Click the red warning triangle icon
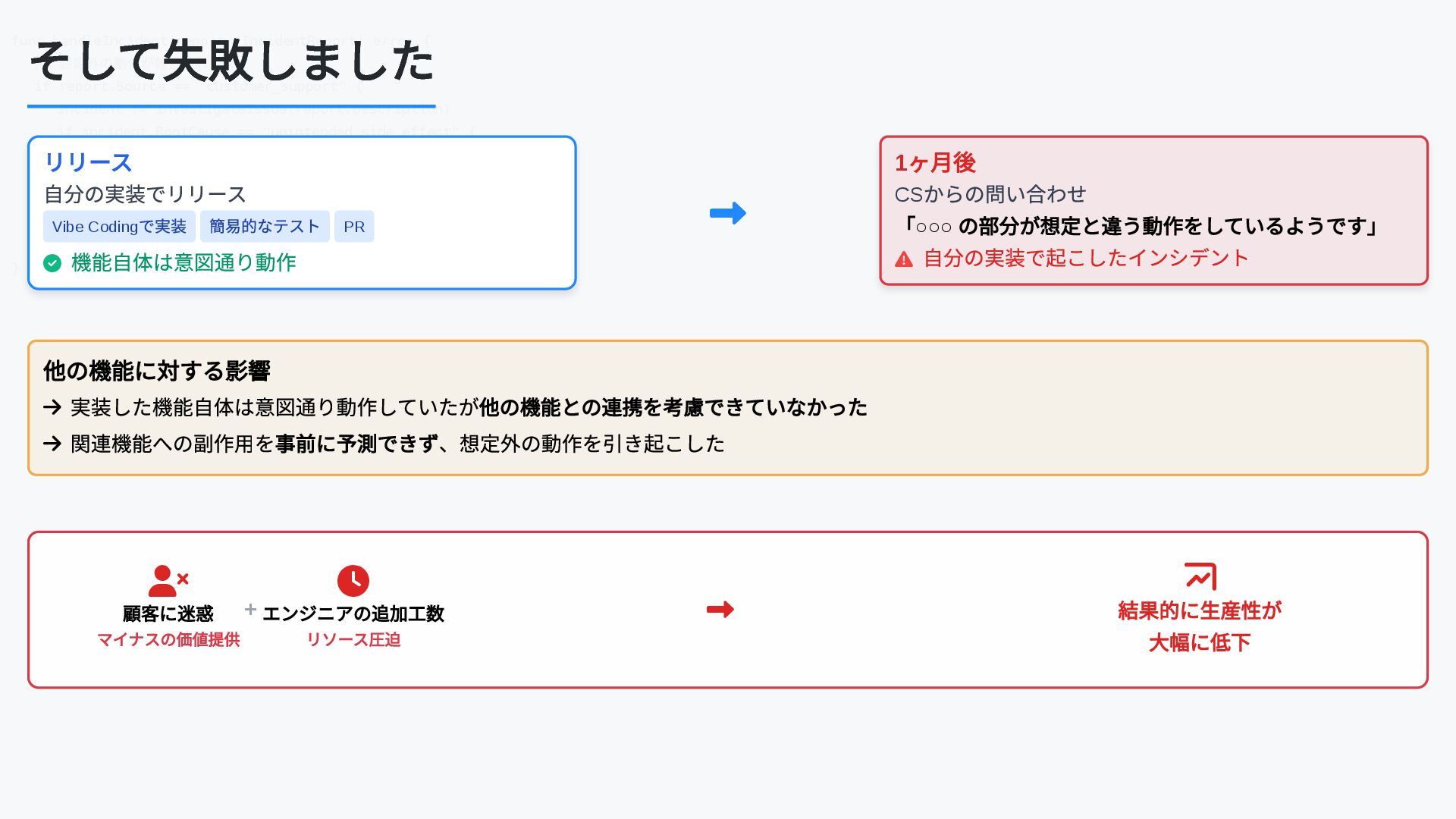The width and height of the screenshot is (1456, 819). (904, 259)
